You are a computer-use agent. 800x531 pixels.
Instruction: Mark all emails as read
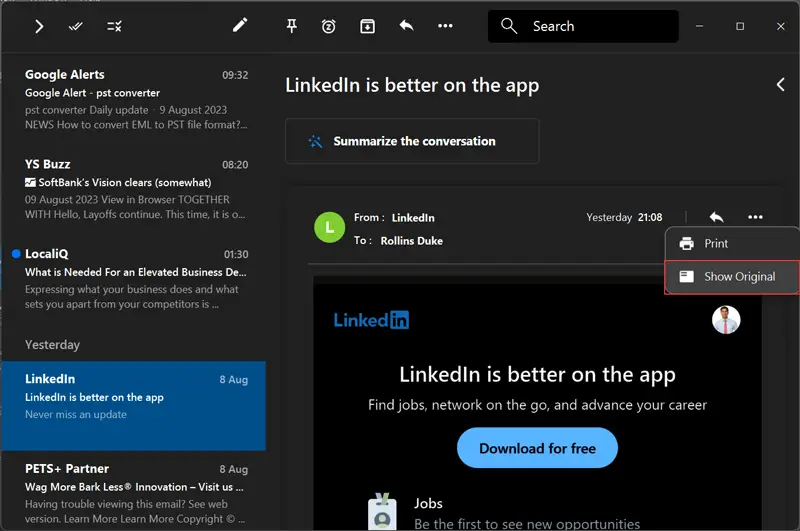pyautogui.click(x=76, y=26)
